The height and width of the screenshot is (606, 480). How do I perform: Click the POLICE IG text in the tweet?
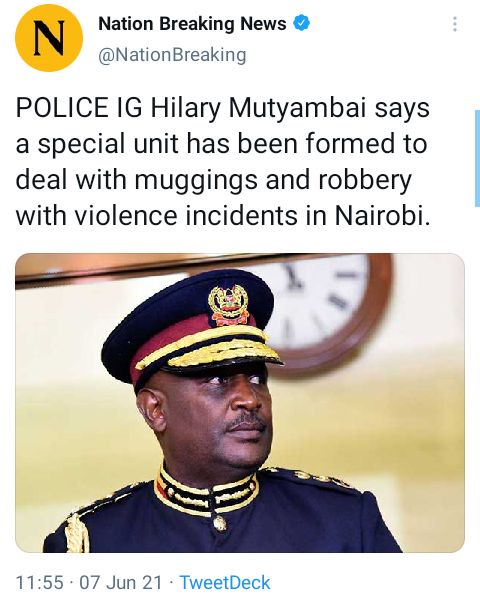[79, 108]
